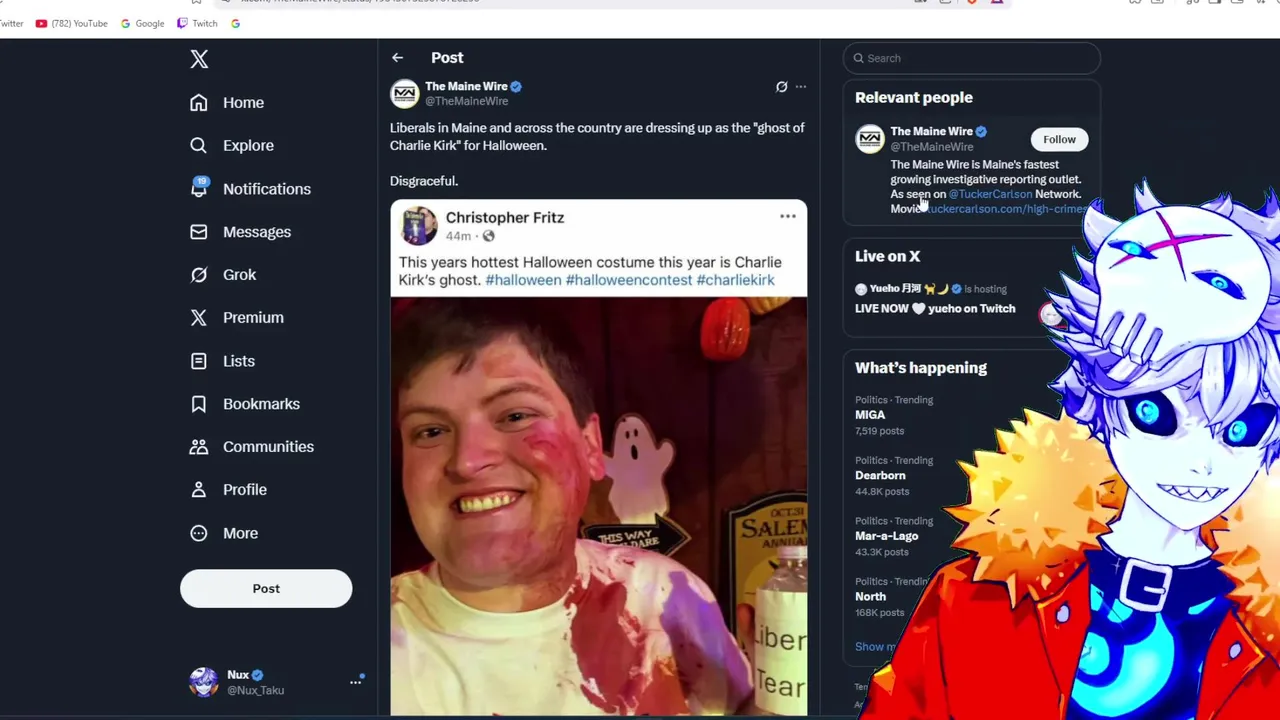Open Grok AI assistant

(238, 275)
